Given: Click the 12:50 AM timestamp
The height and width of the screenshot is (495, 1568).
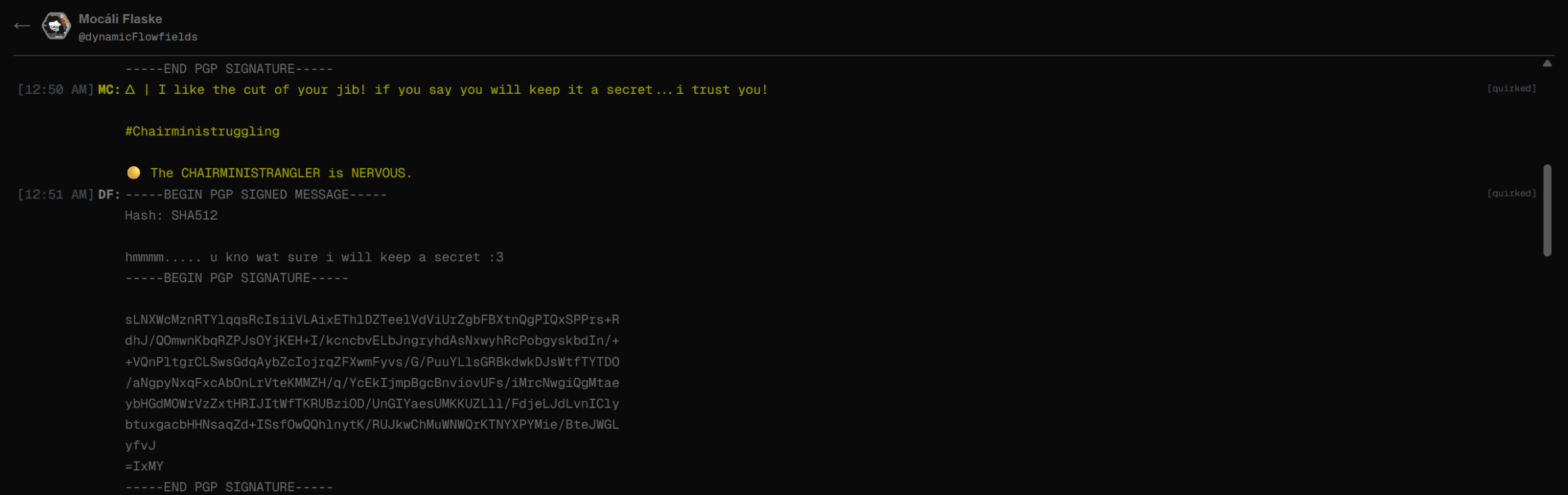Looking at the screenshot, I should (55, 89).
